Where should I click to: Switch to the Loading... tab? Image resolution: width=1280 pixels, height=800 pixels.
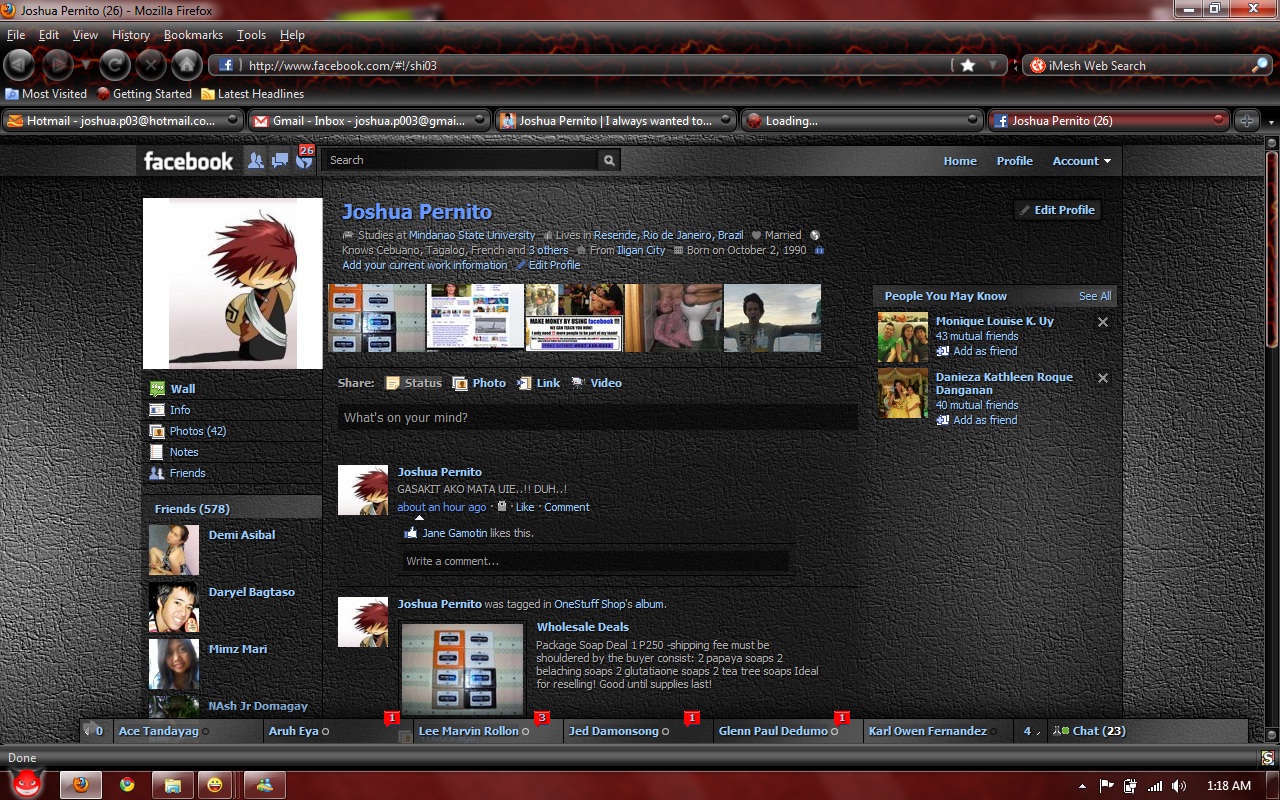(x=862, y=121)
